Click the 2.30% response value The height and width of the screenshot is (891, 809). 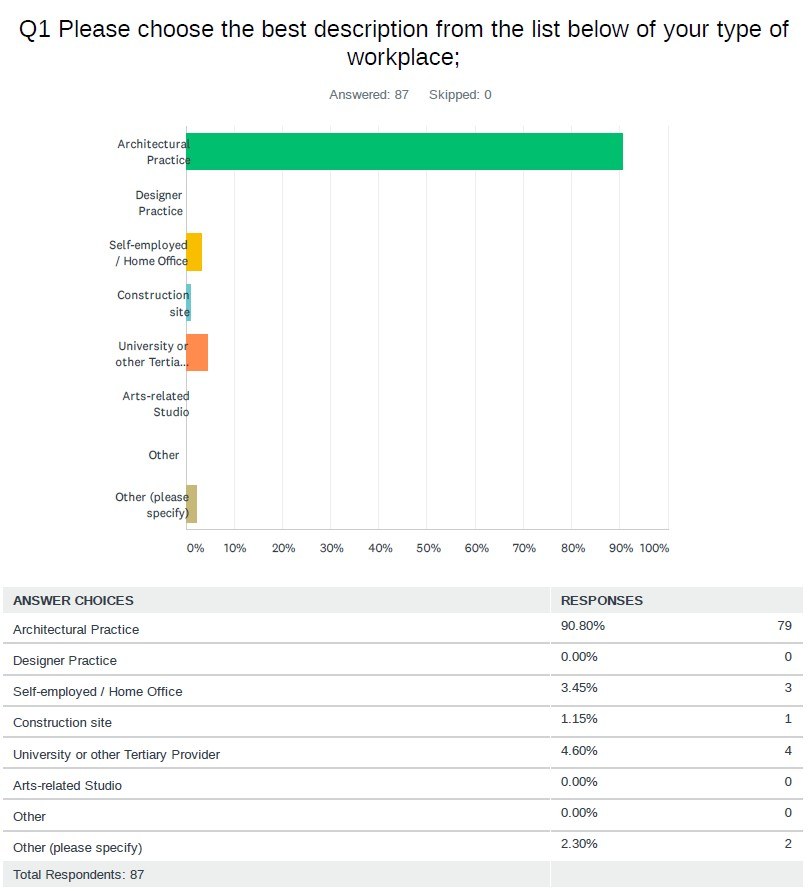tap(579, 844)
